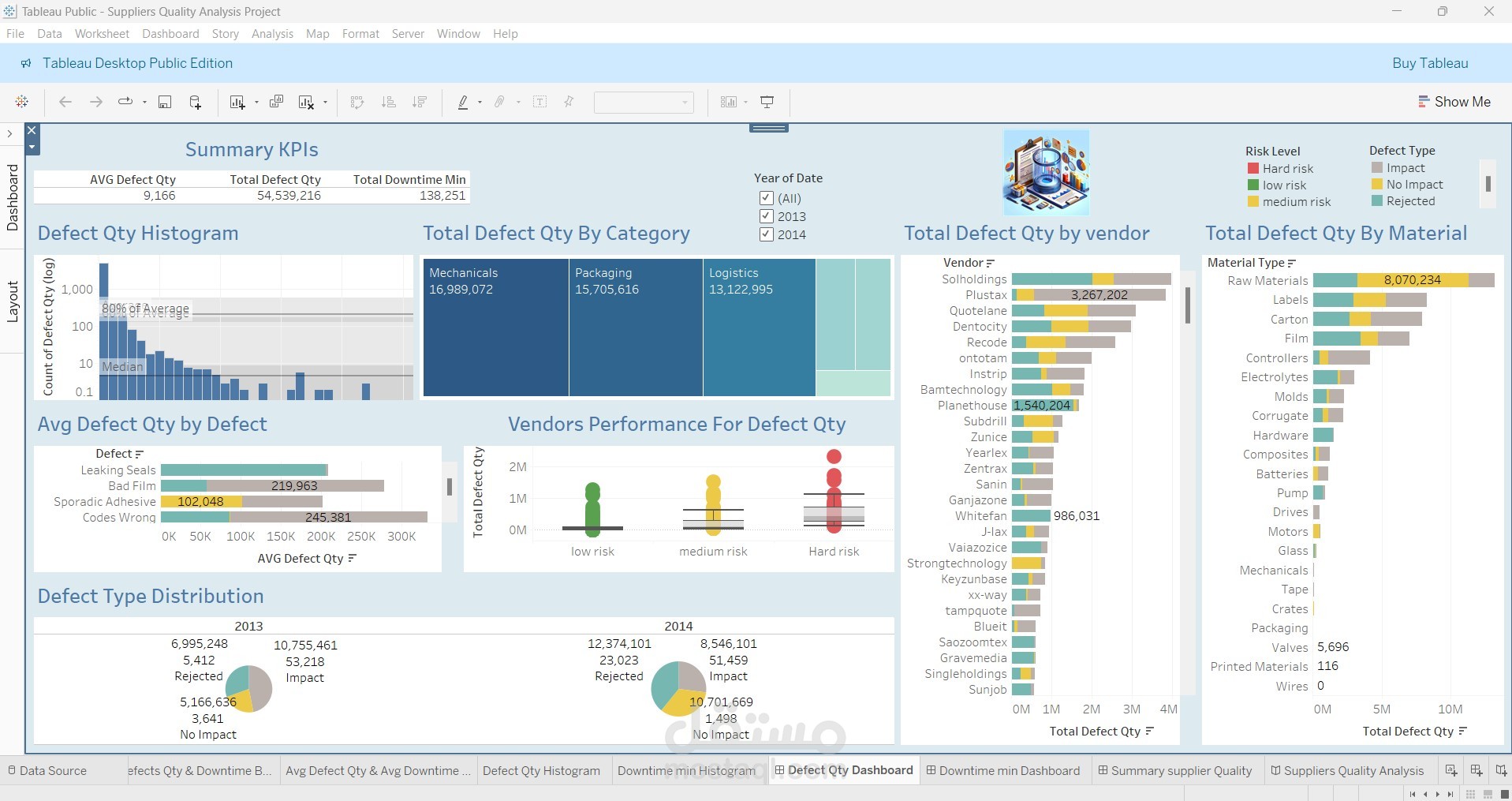Click the Swap Rows and Columns icon
The height and width of the screenshot is (801, 1512).
357,102
